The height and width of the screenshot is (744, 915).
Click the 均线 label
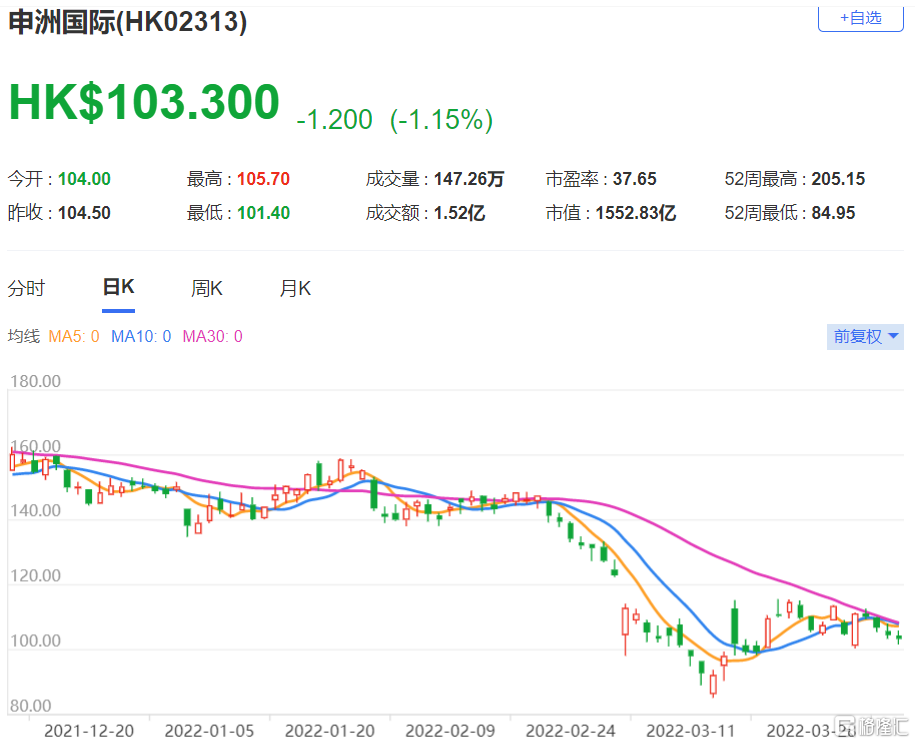tap(23, 336)
